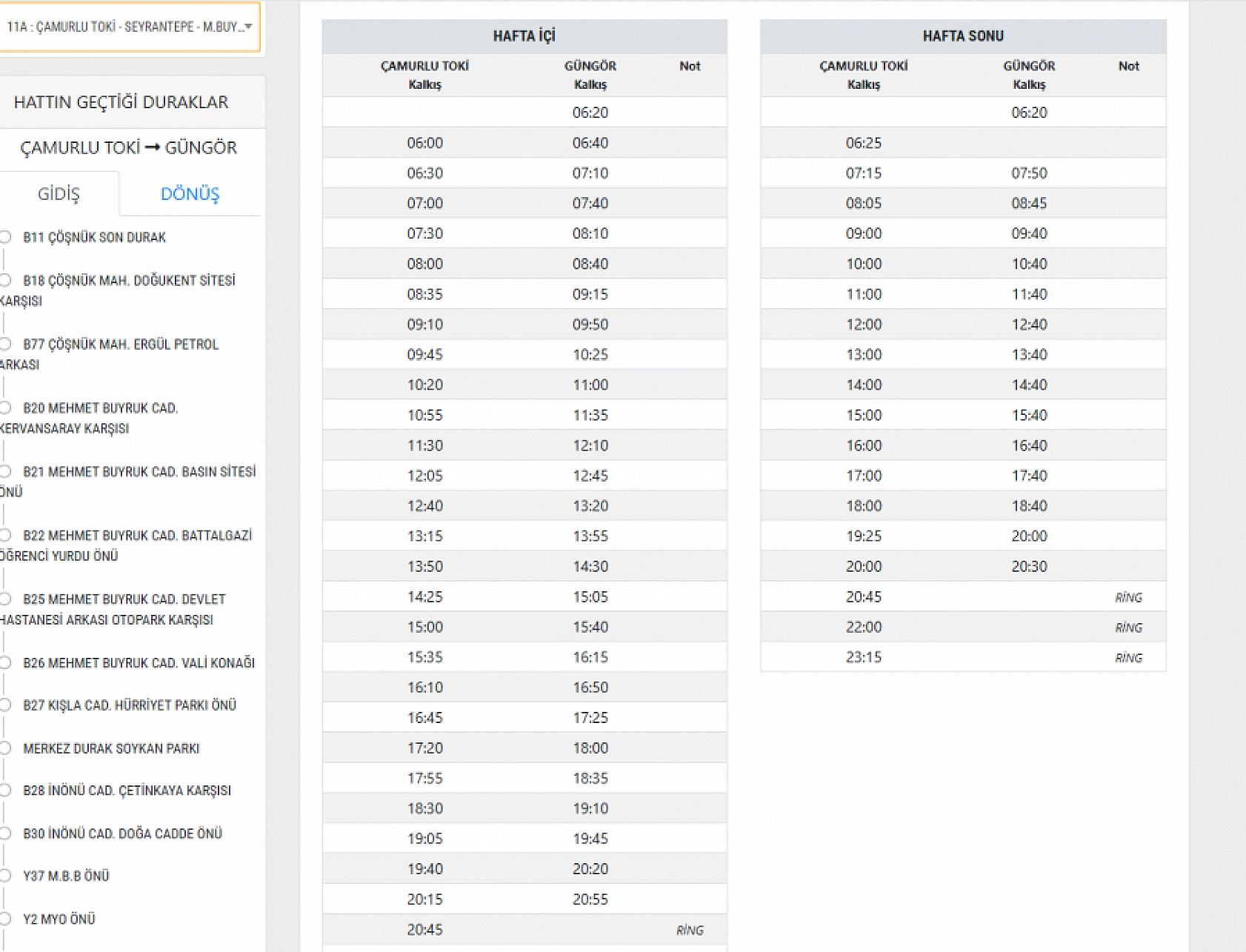Click circle marker beside B20 Kervansaray Karşısı
This screenshot has height=952, width=1246.
5,407
